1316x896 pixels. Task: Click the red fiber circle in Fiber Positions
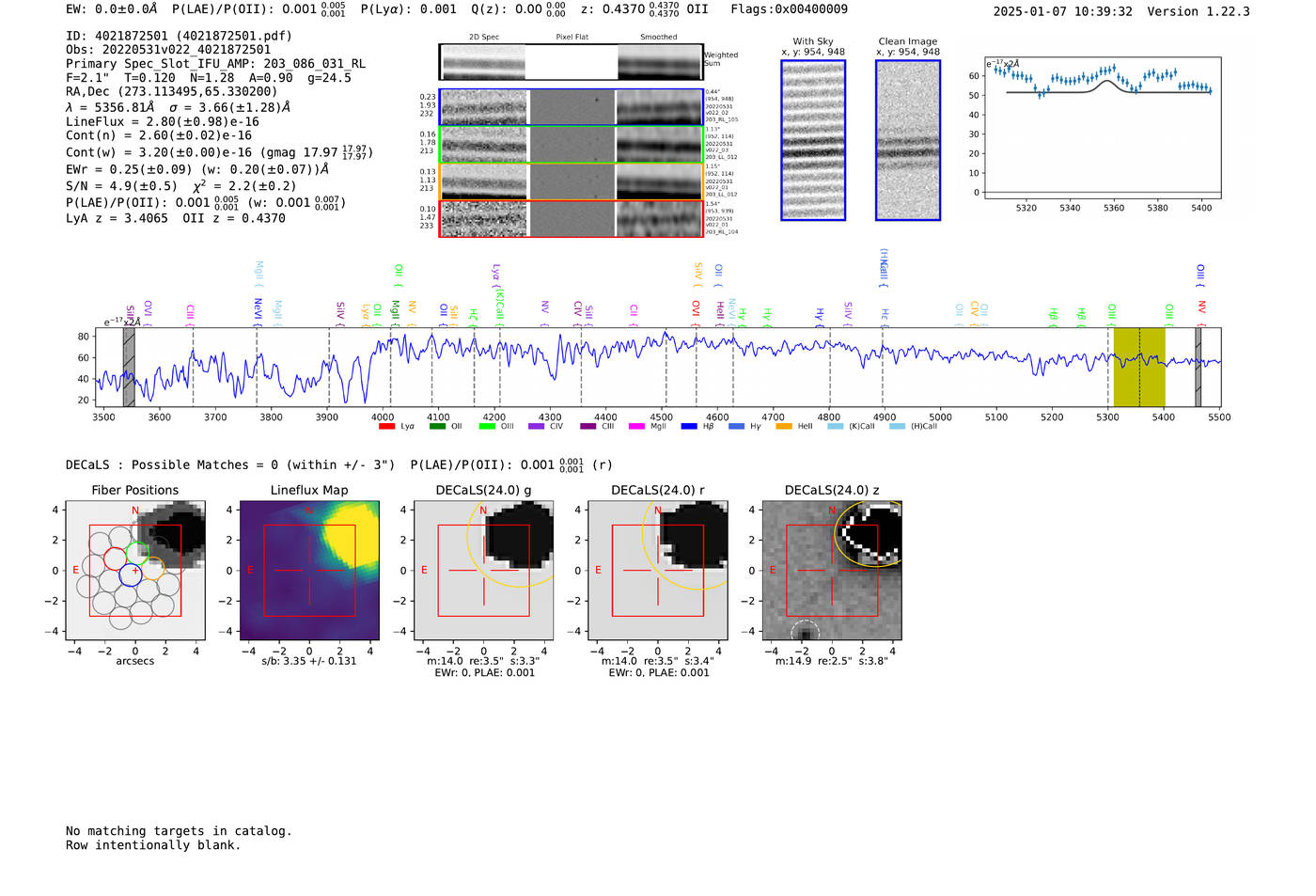[116, 558]
